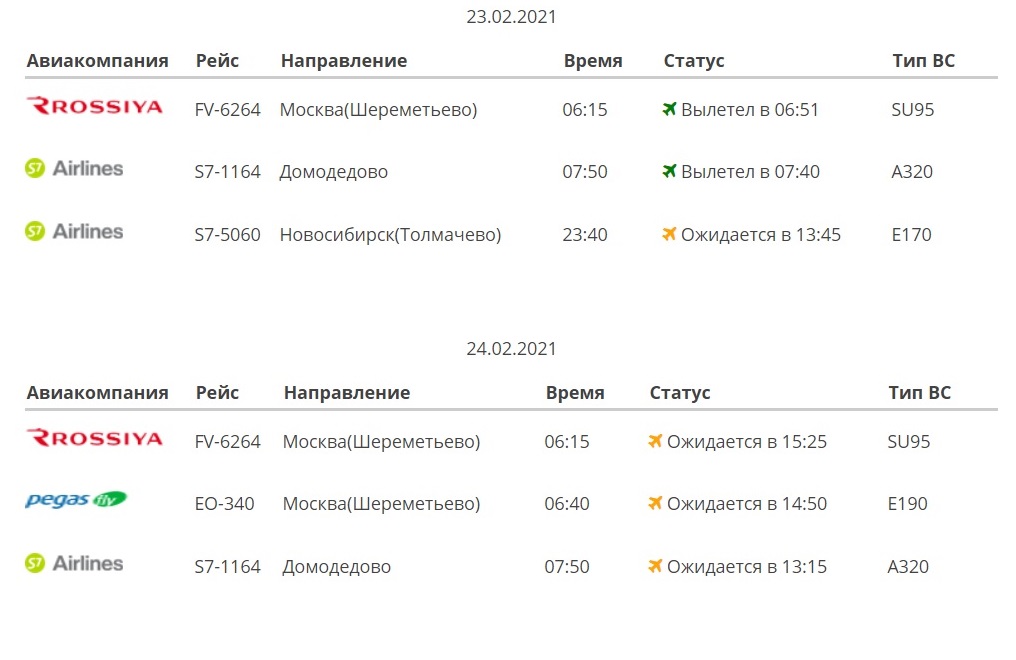Click Статус column header in first table
Image resolution: width=1016 pixels, height=660 pixels.
point(693,61)
